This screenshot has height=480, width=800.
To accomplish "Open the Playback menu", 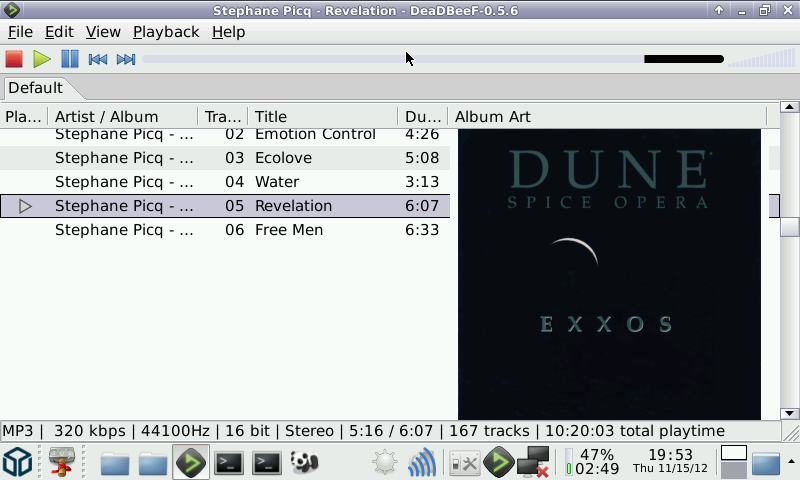I will [166, 32].
